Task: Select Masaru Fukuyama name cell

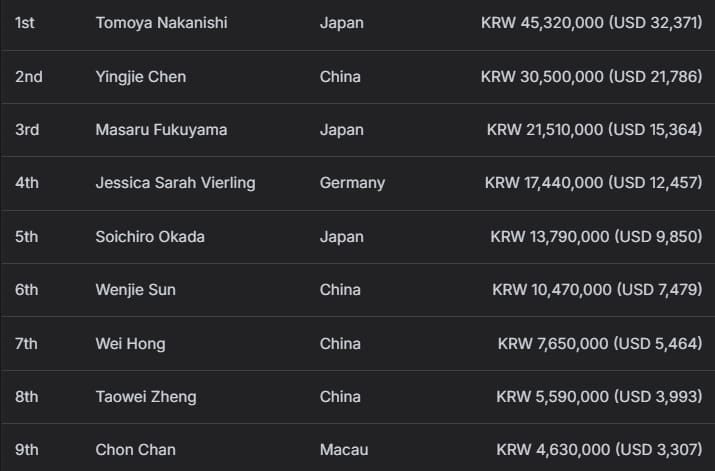Action: (161, 130)
